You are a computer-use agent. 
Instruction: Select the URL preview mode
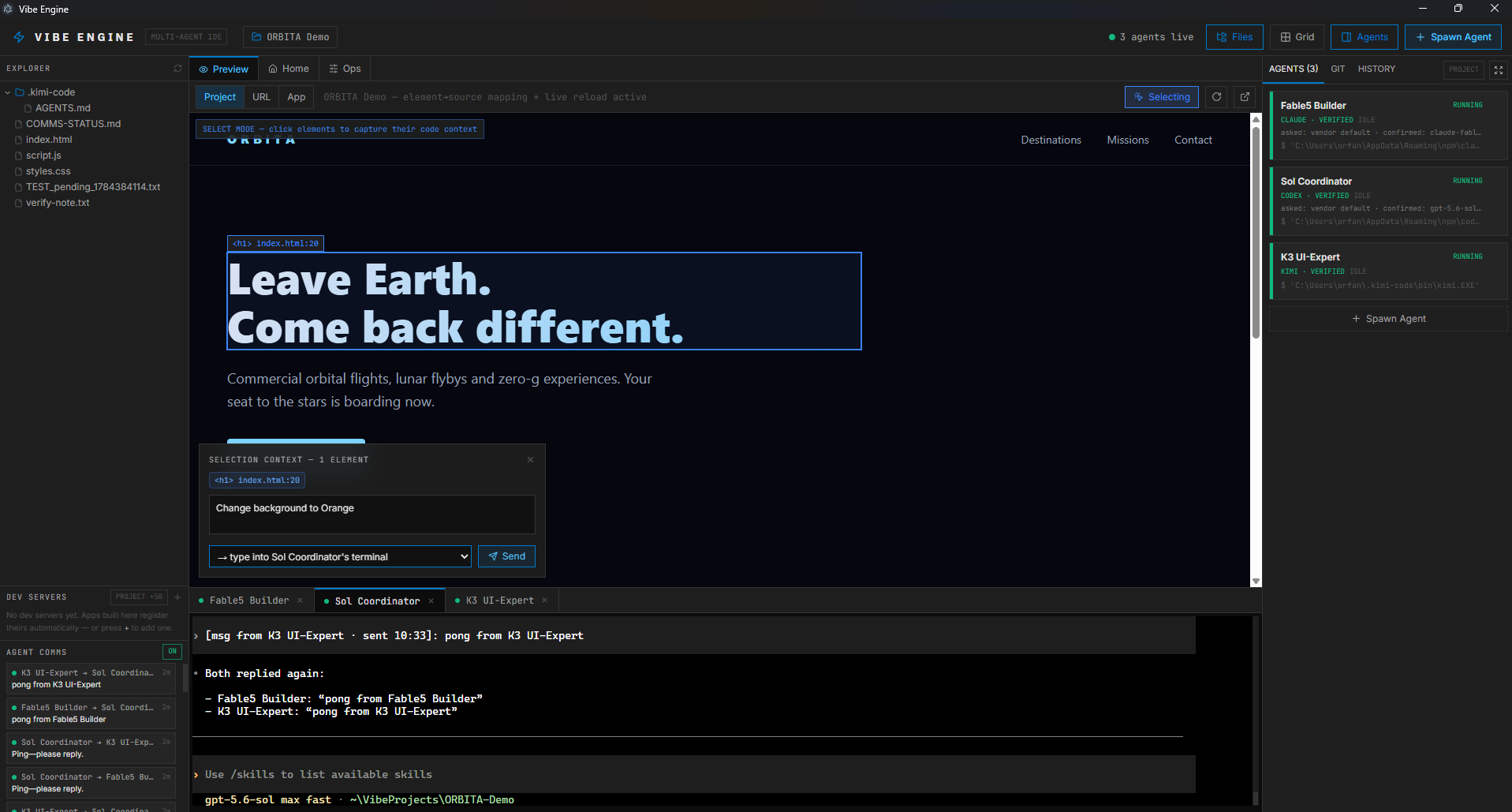(261, 97)
